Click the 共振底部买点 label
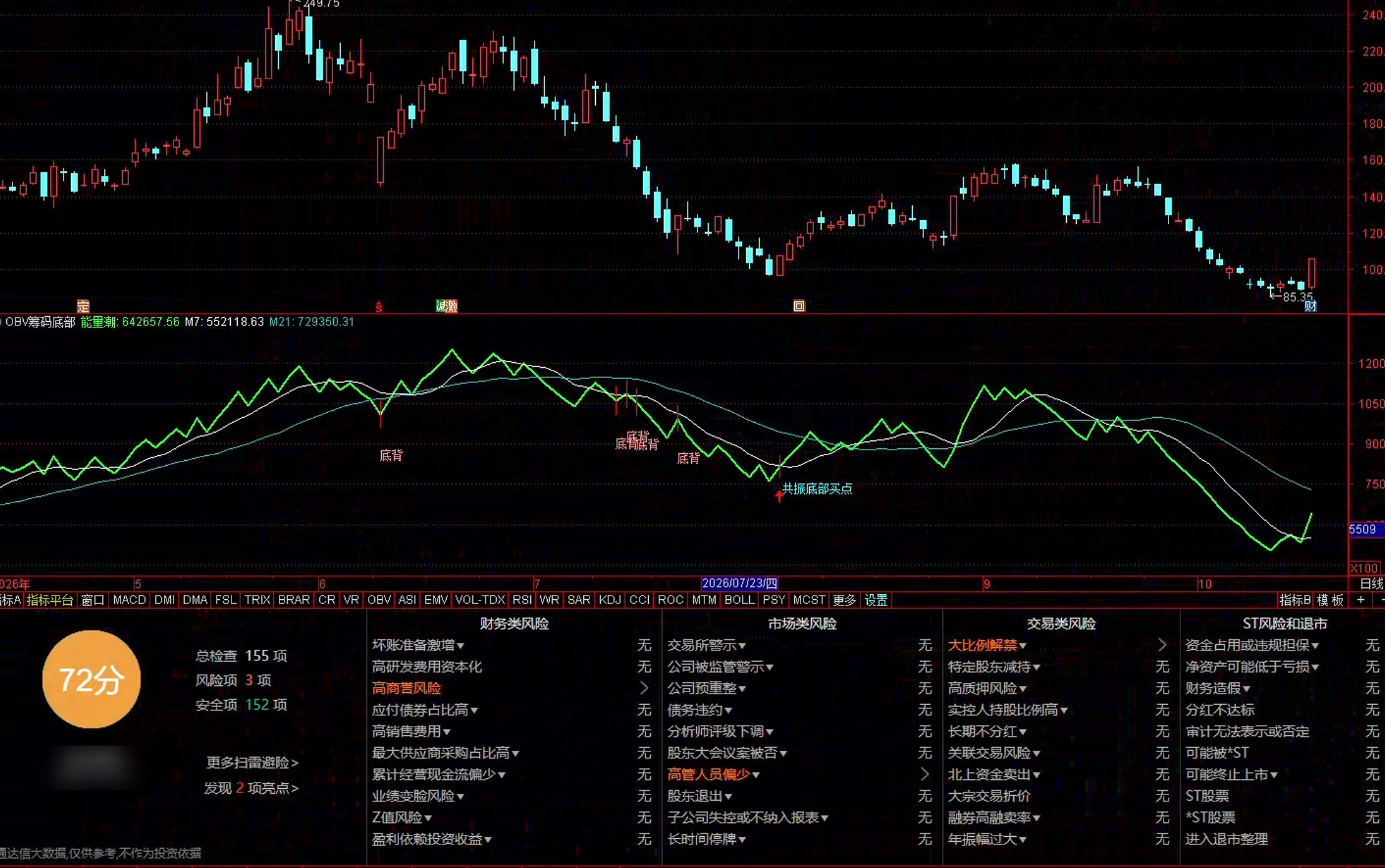Viewport: 1385px width, 868px height. pos(817,488)
